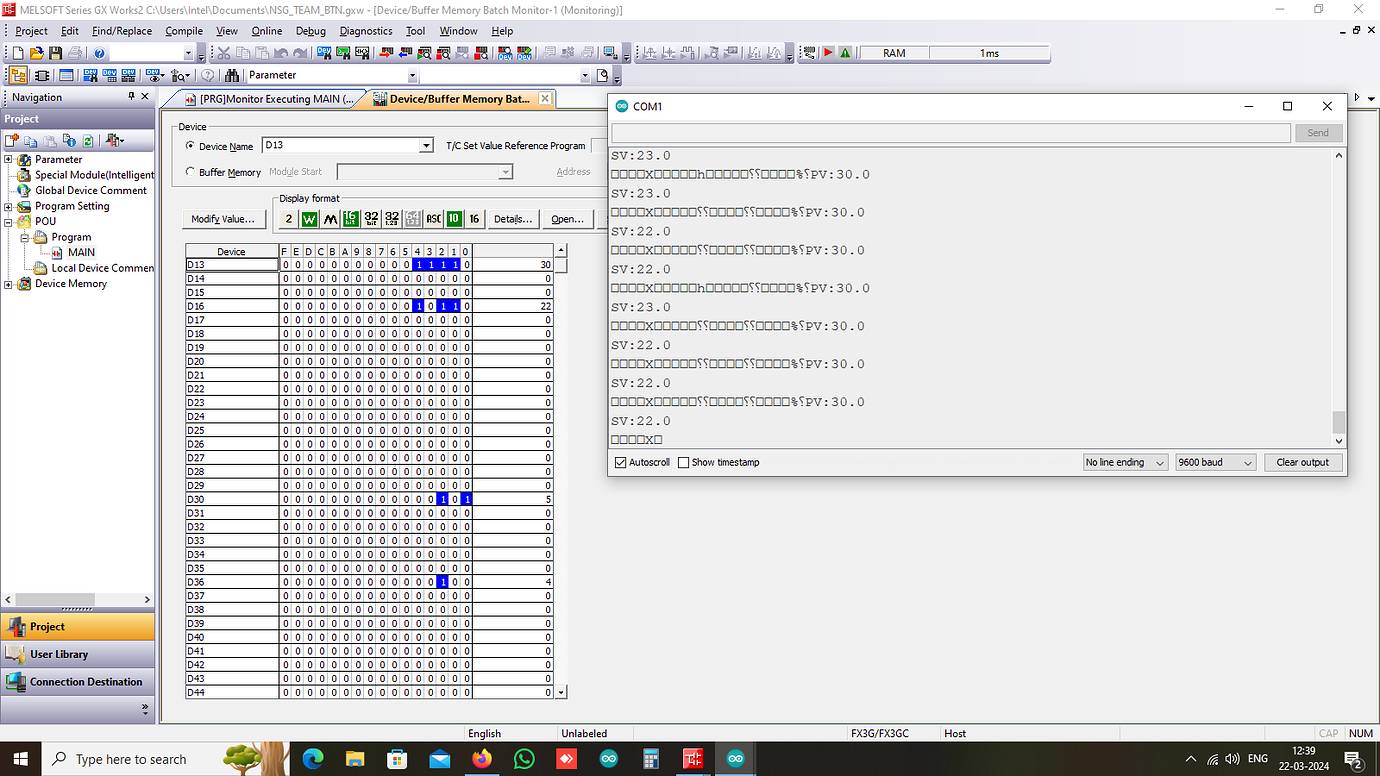Click the Find binoculars toolbar icon
Image resolution: width=1380 pixels, height=776 pixels.
point(232,75)
